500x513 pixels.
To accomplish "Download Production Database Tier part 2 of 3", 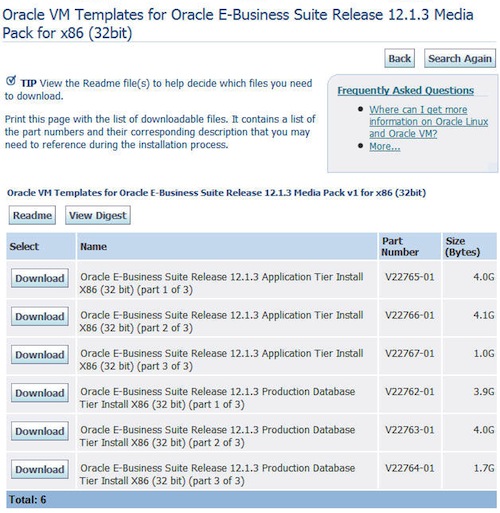I will pos(40,431).
